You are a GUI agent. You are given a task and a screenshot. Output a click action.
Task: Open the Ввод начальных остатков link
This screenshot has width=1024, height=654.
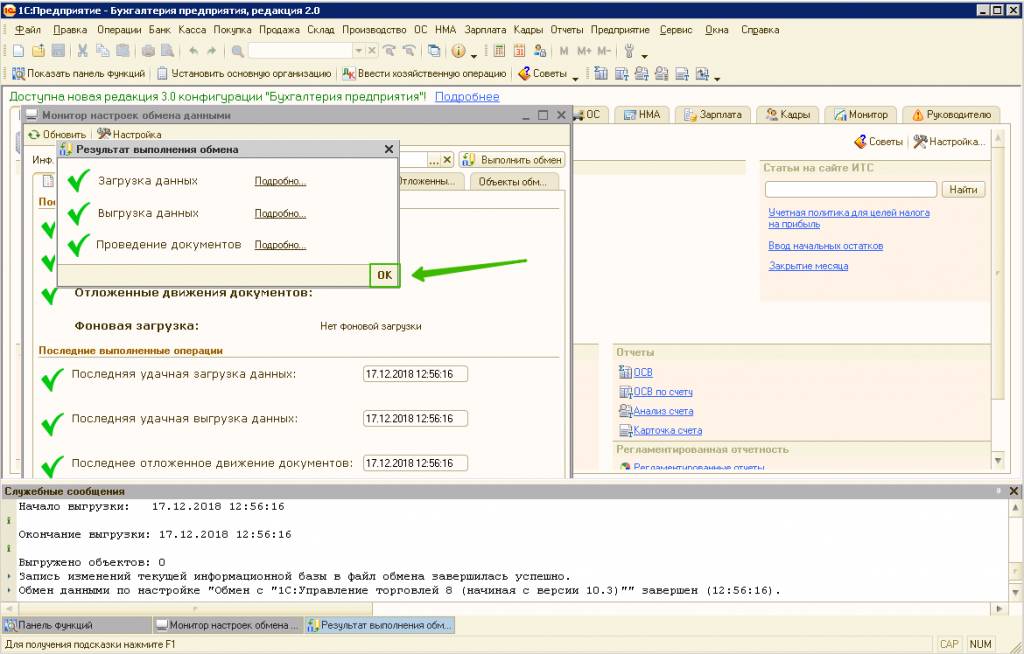(825, 246)
